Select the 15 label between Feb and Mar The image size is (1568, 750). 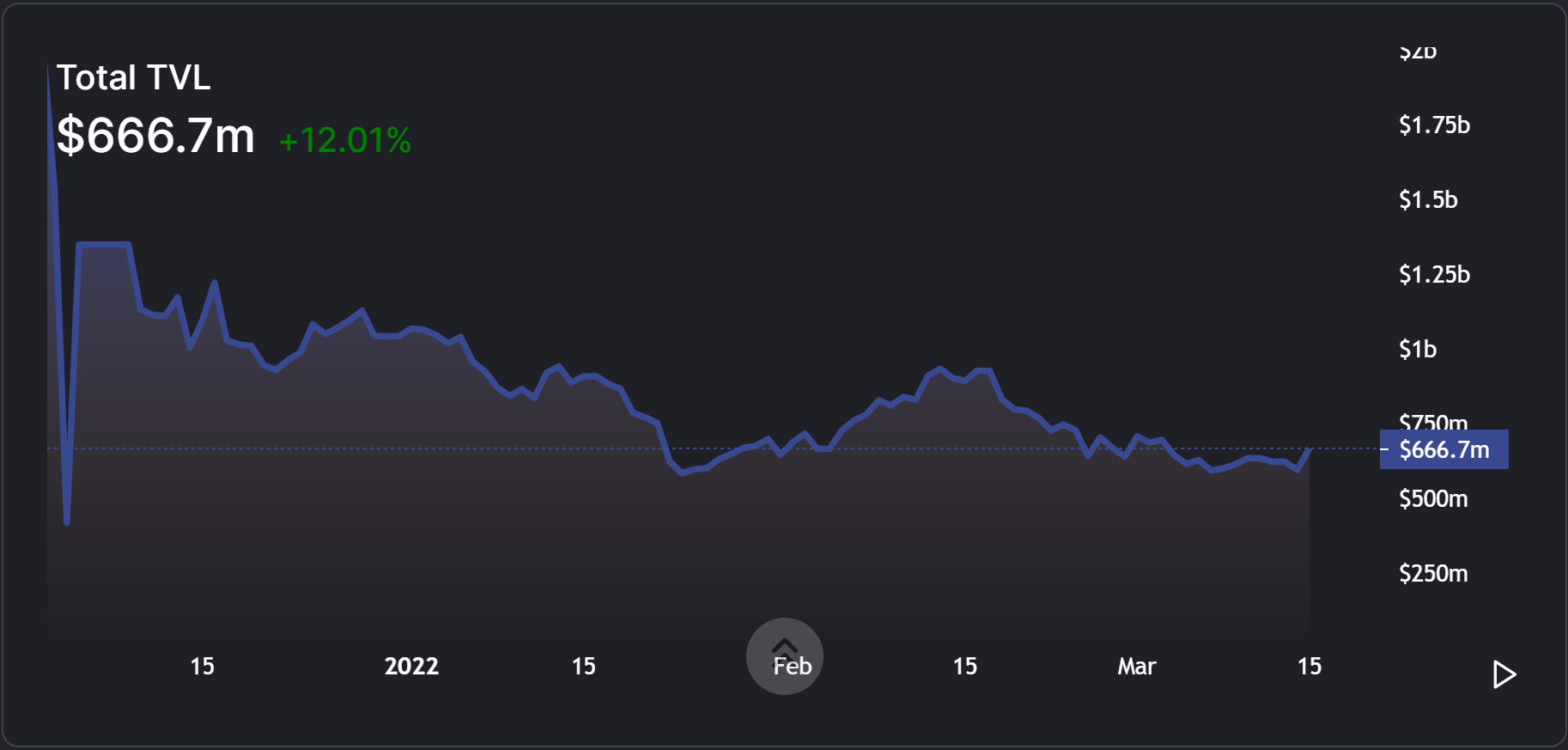[964, 667]
